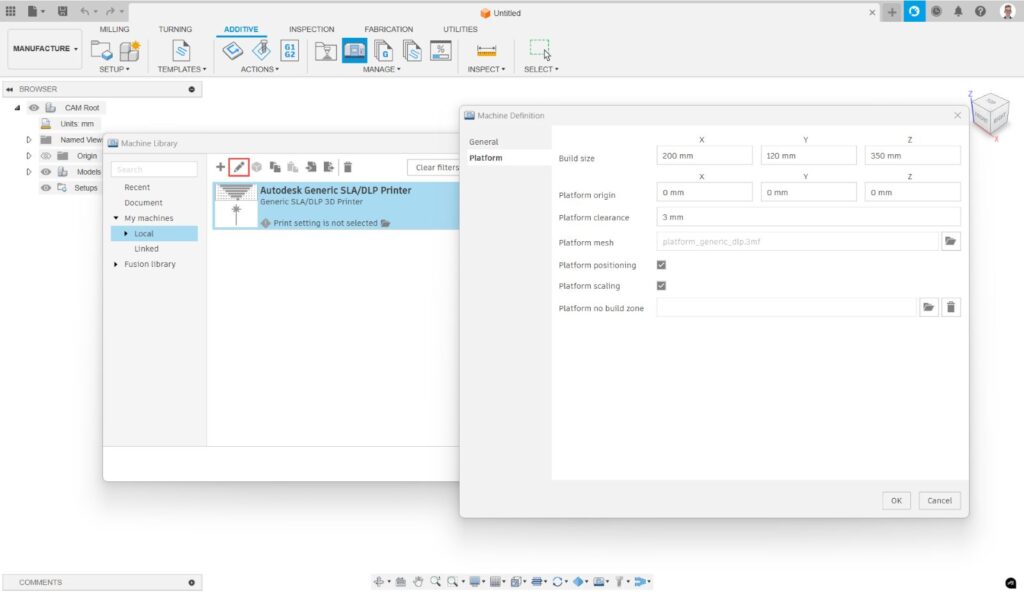The image size is (1024, 592).
Task: Open the SELECT dropdown menu
Action: pyautogui.click(x=541, y=69)
